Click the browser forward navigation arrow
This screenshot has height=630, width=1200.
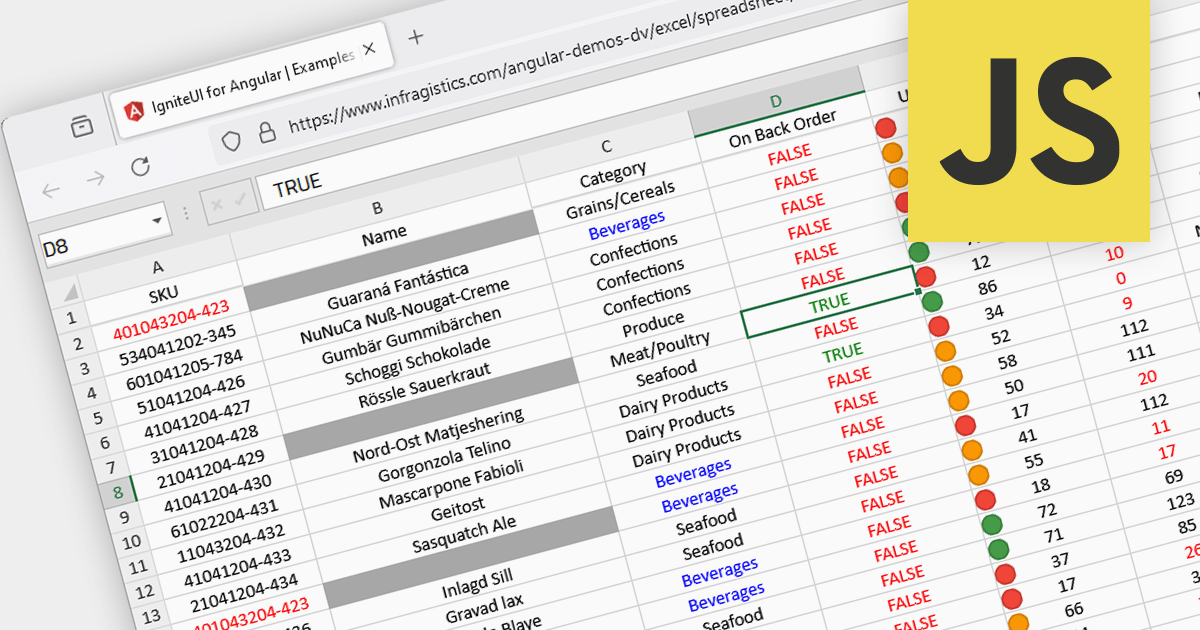(x=97, y=178)
